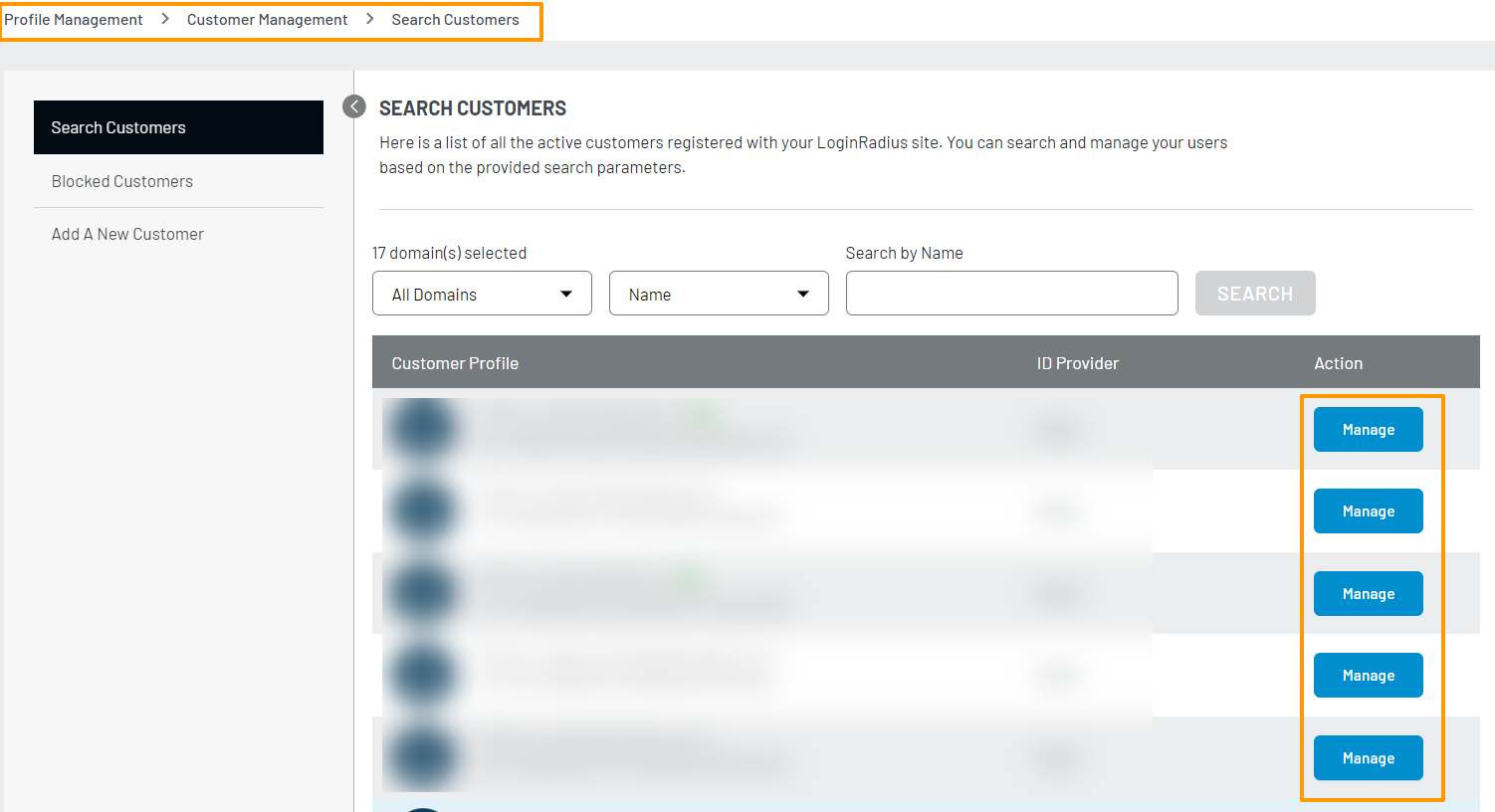Click the third customer's avatar icon
The width and height of the screenshot is (1495, 812).
pos(423,592)
